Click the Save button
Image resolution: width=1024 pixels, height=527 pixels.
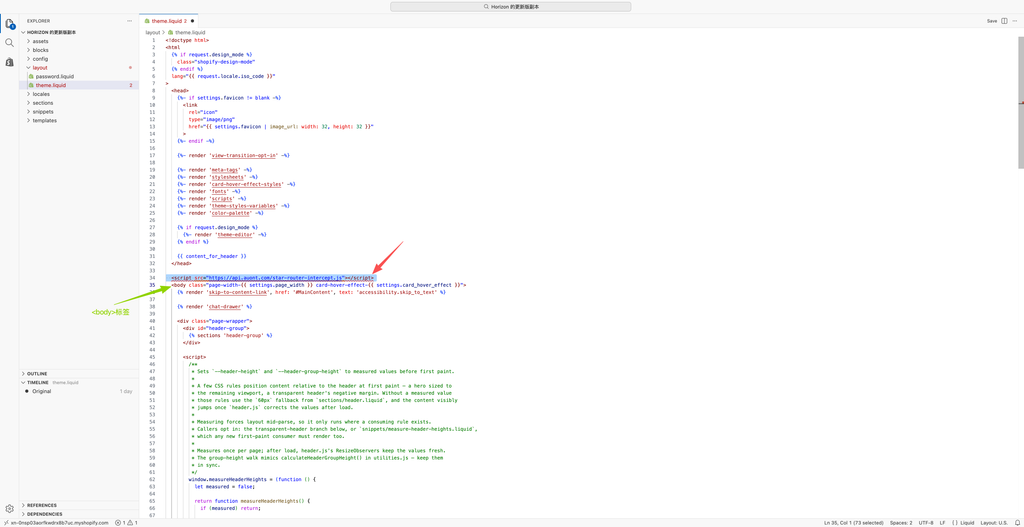pyautogui.click(x=991, y=21)
